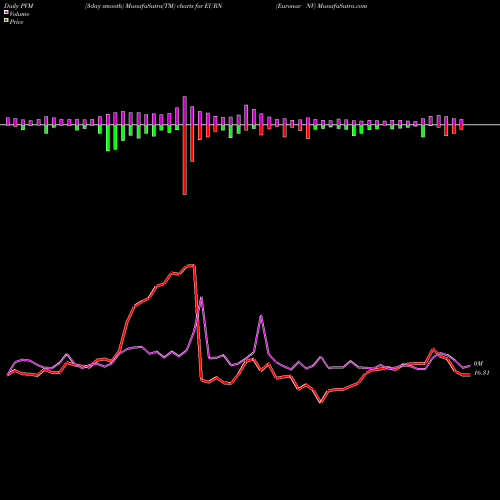The height and width of the screenshot is (500, 500).
Task: Click the '0M' volume value label
Action: (x=478, y=364)
